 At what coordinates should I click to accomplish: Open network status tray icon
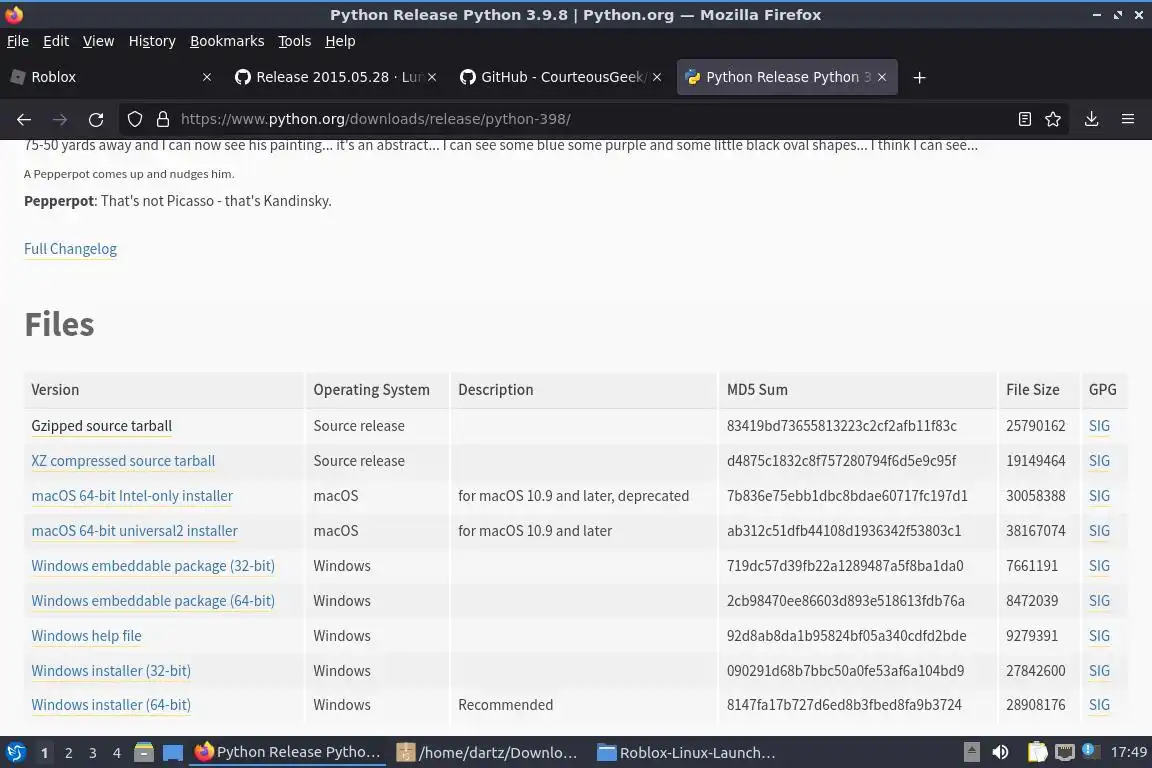1064,753
